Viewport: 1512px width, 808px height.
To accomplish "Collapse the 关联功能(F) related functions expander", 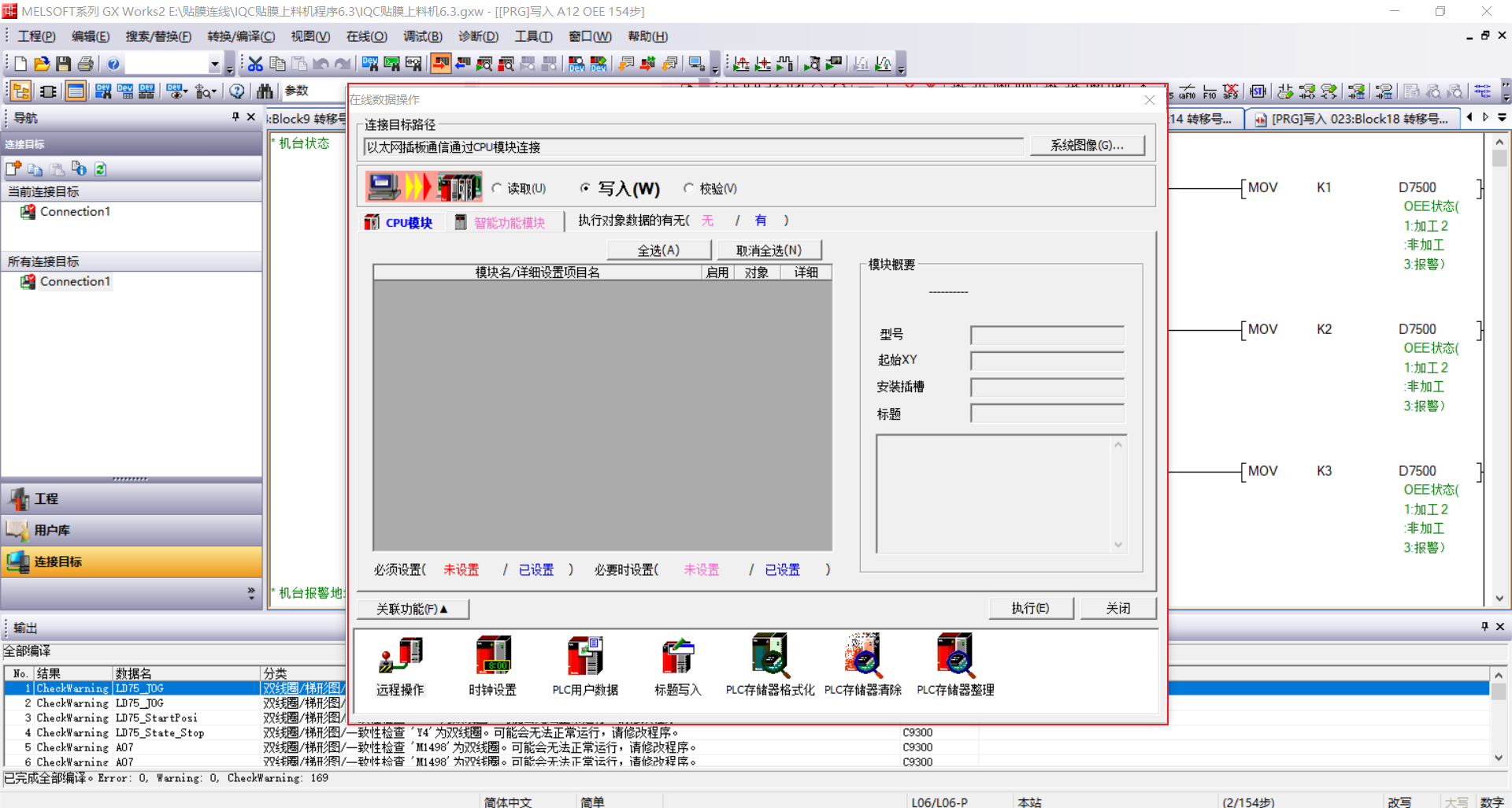I will coord(412,609).
